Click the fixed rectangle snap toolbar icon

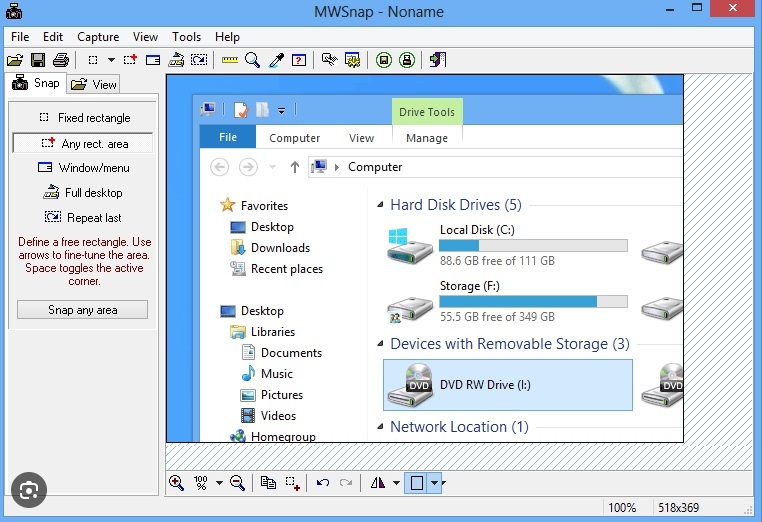pyautogui.click(x=93, y=60)
